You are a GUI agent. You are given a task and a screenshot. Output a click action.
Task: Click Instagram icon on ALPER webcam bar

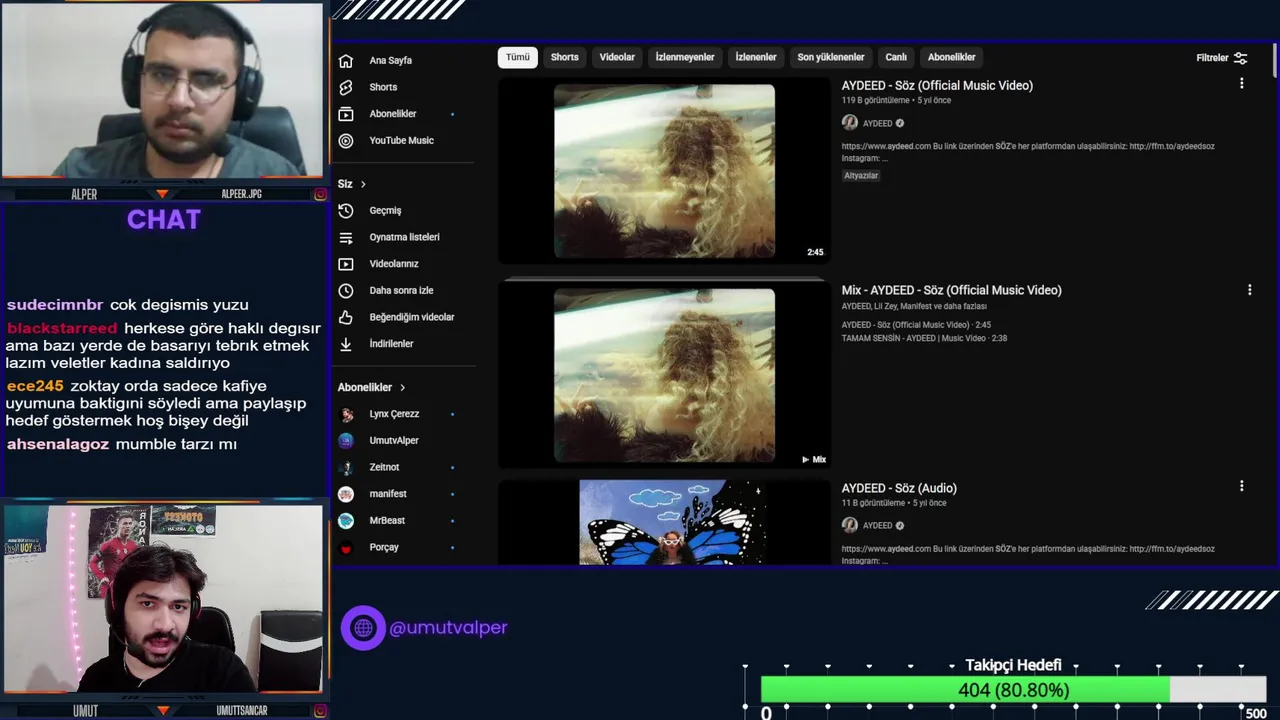(320, 194)
